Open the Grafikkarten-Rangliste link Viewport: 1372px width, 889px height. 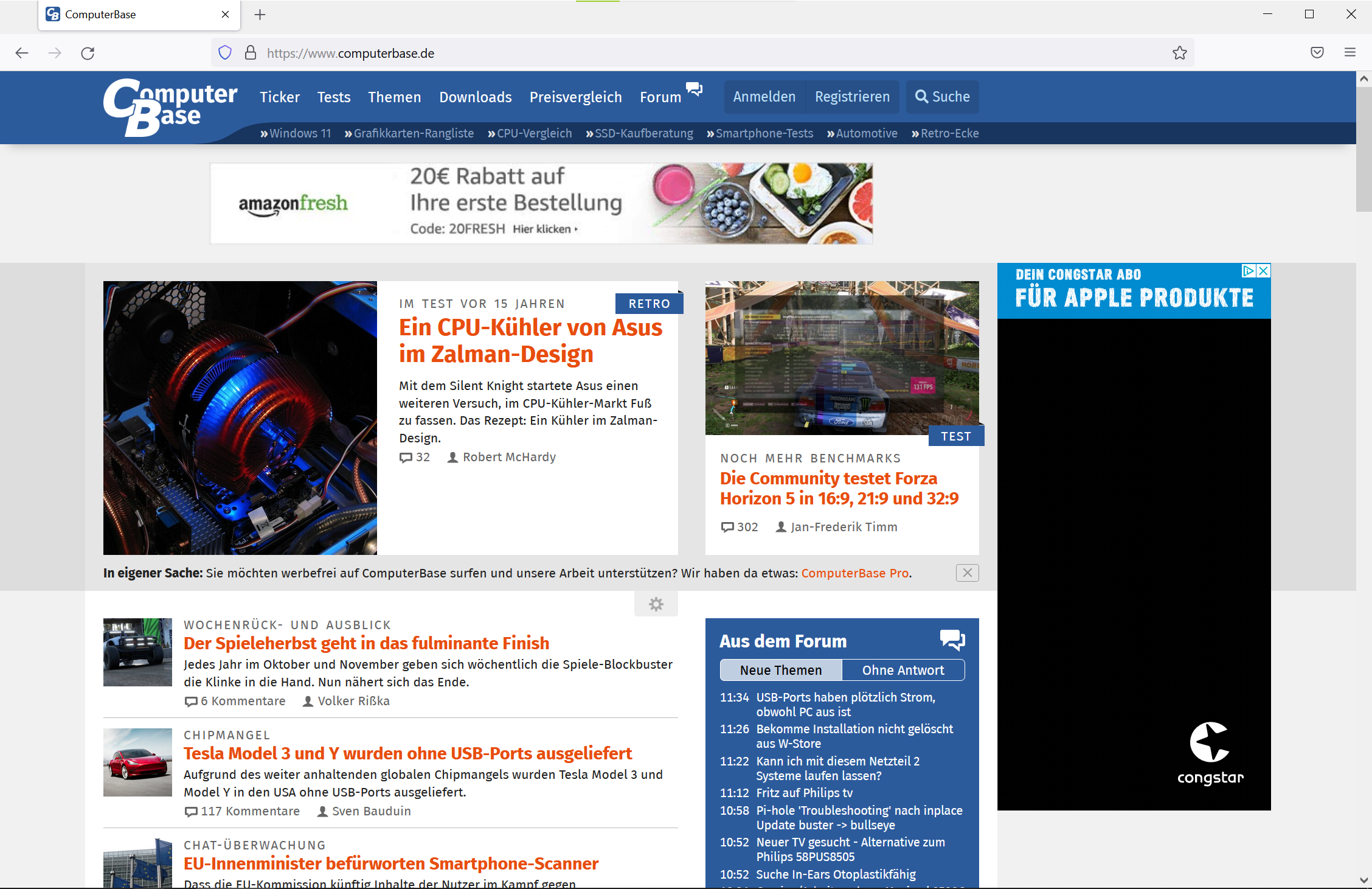pos(413,133)
